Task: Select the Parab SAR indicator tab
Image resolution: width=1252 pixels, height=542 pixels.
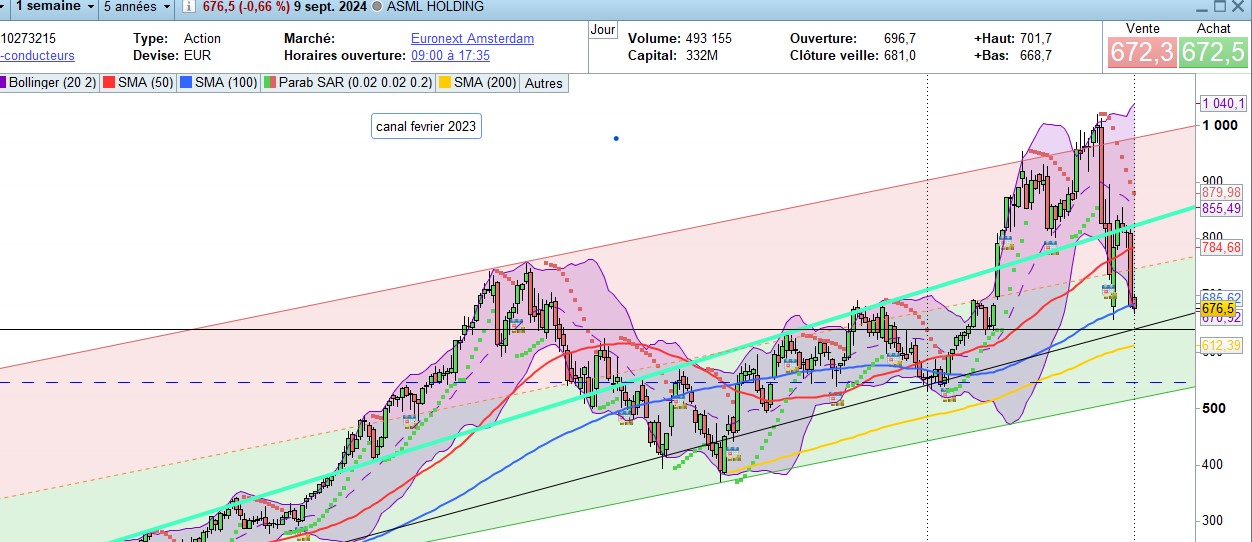Action: (349, 83)
